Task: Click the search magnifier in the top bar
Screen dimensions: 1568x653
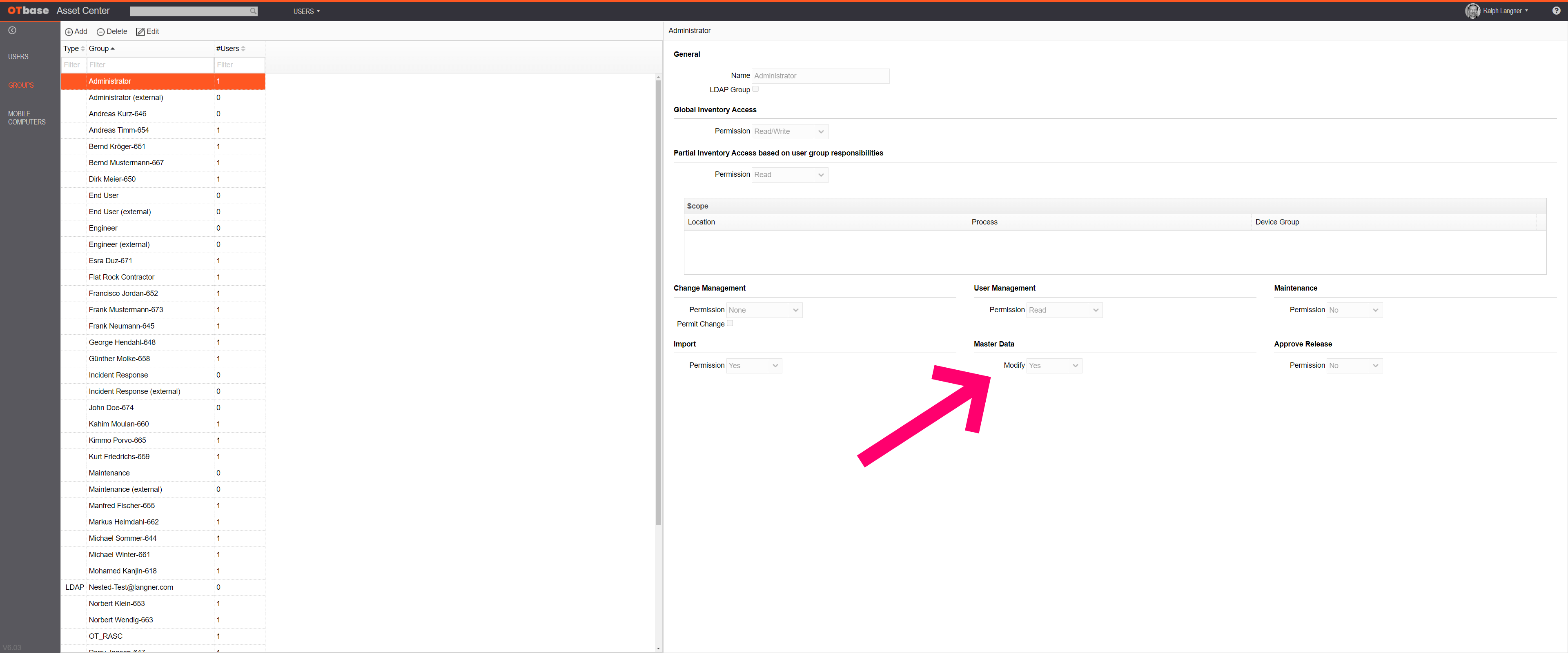Action: coord(253,11)
